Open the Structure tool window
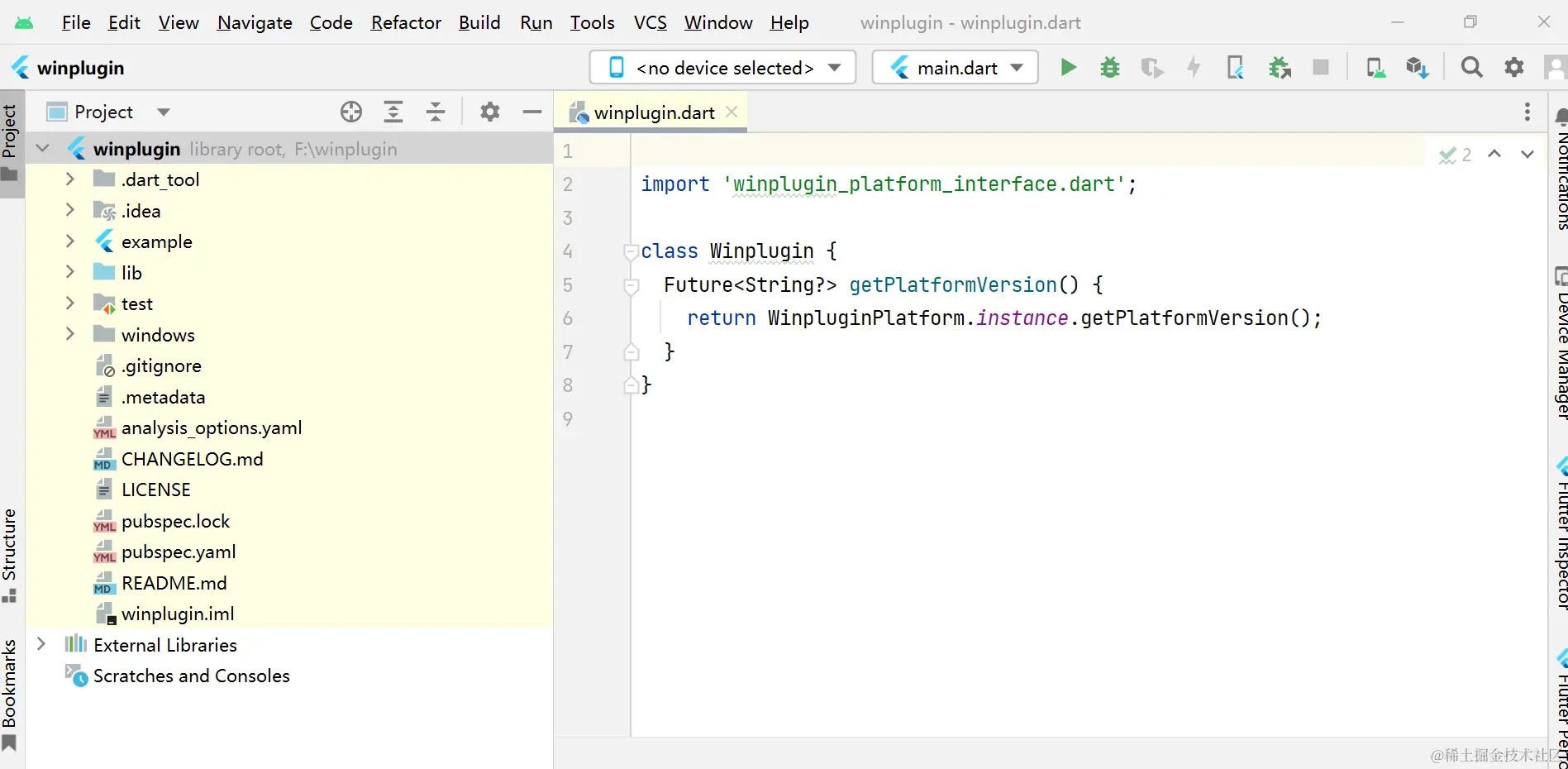Image resolution: width=1568 pixels, height=769 pixels. [x=10, y=555]
